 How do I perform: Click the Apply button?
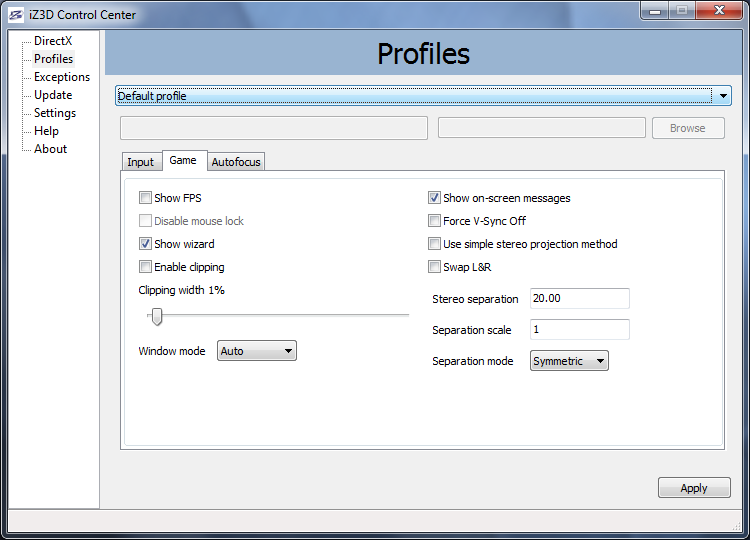694,488
